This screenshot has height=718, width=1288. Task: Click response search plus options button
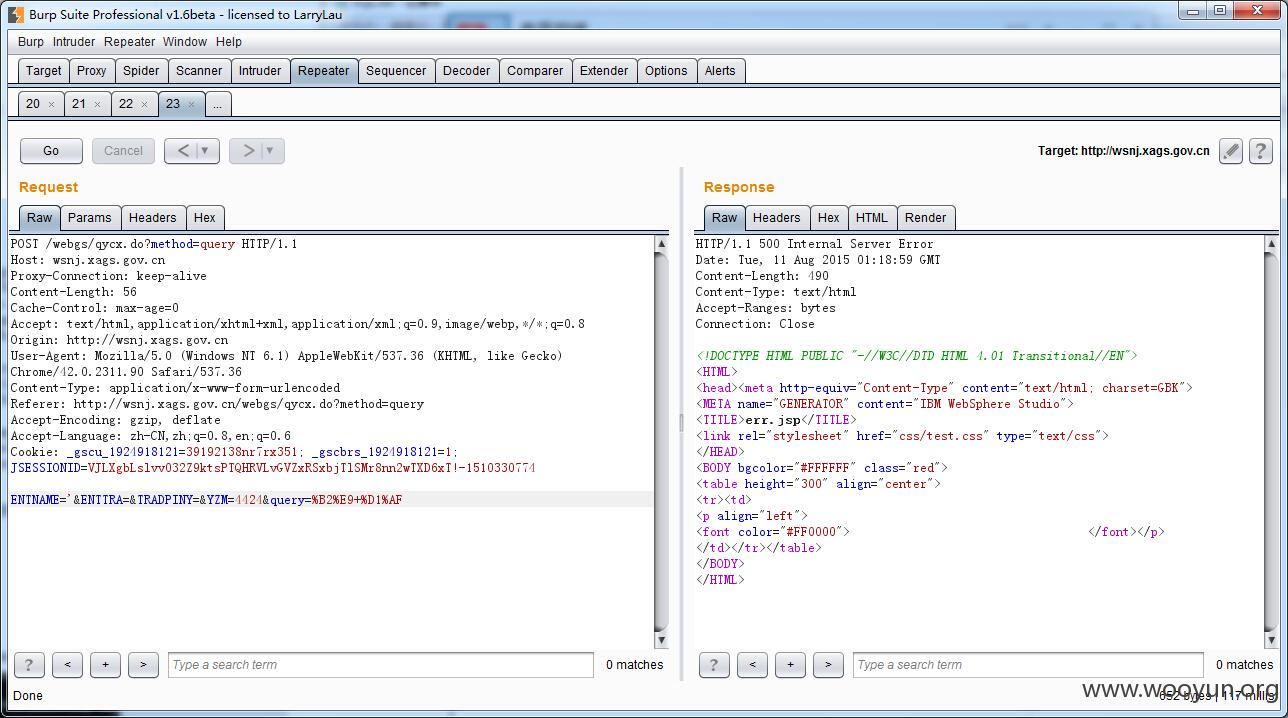[790, 664]
